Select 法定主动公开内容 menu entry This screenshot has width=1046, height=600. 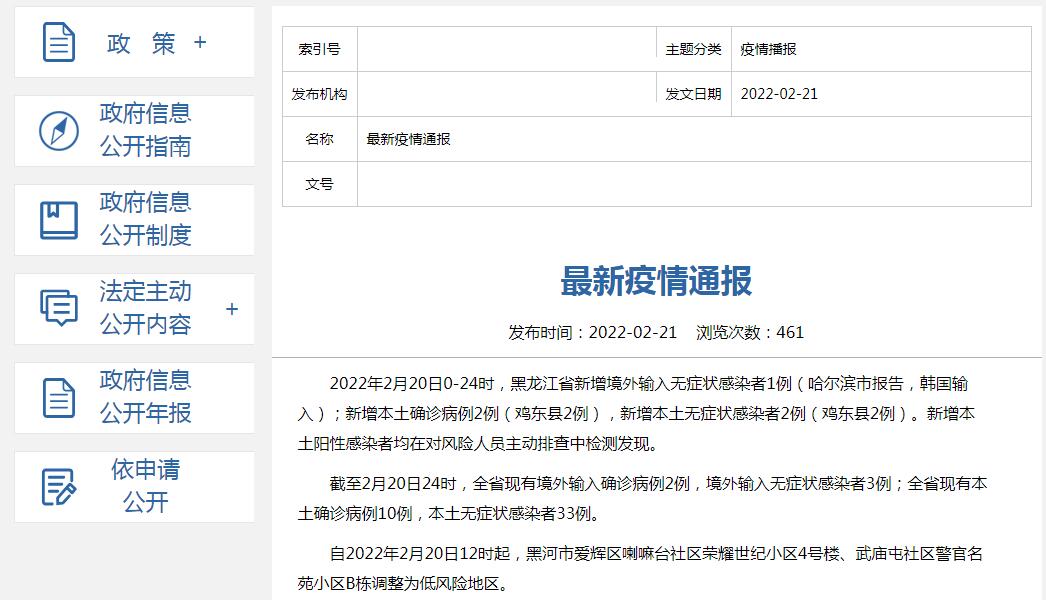[x=145, y=308]
